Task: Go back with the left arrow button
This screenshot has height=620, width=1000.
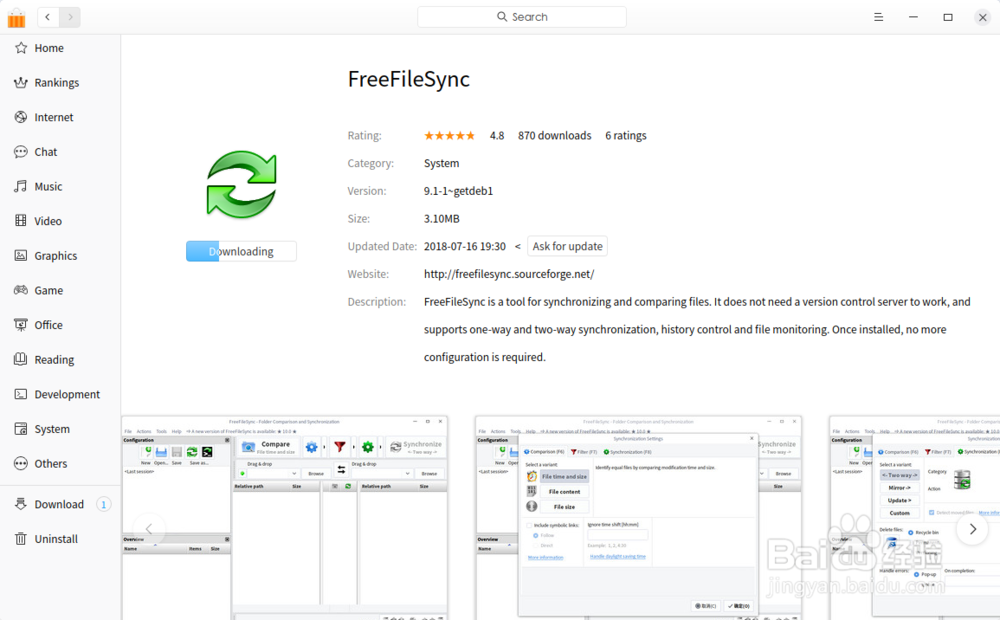Action: pyautogui.click(x=48, y=17)
